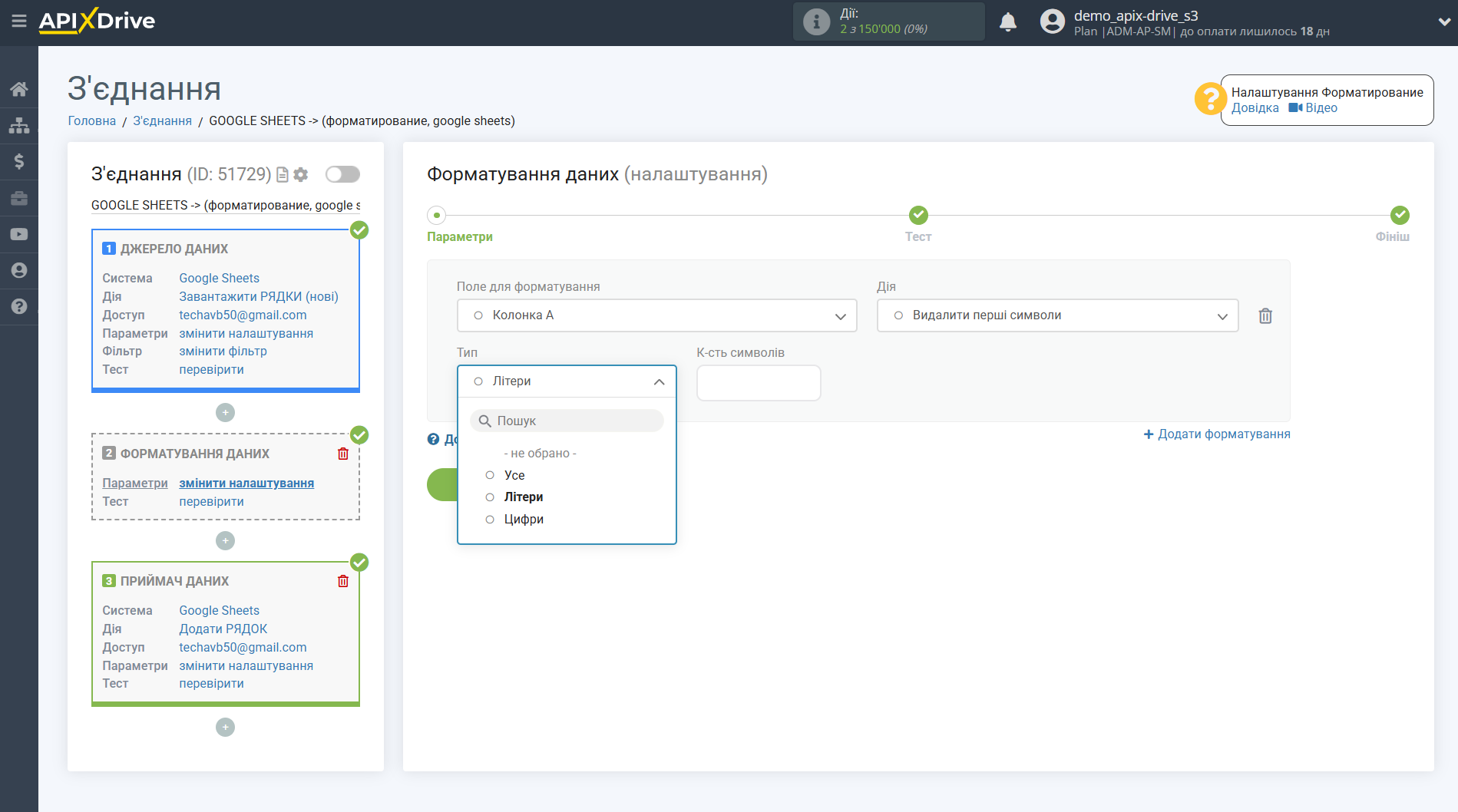Expand the Колонка А field dropdown
1458x812 pixels.
click(656, 315)
